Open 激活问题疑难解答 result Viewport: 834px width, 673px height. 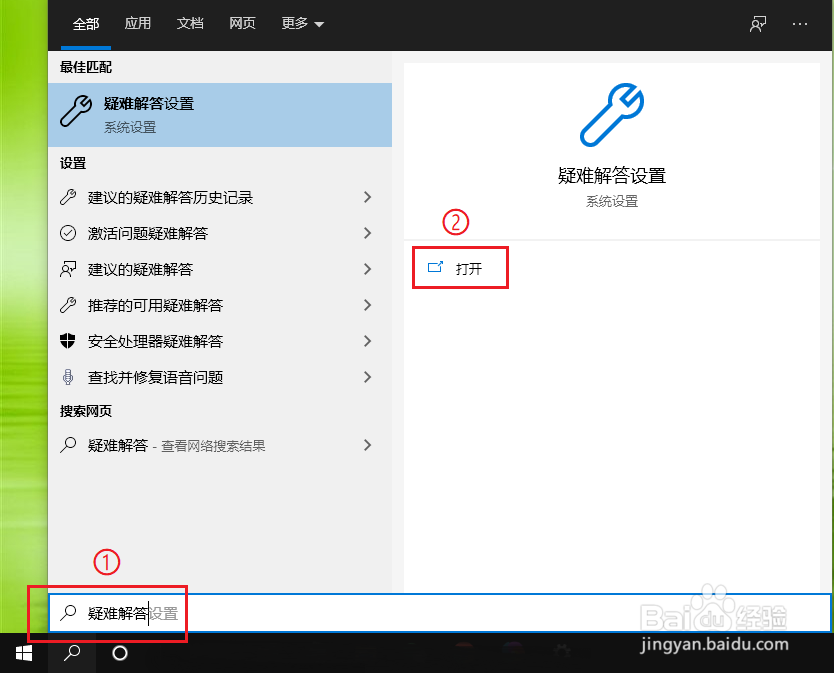tap(220, 233)
